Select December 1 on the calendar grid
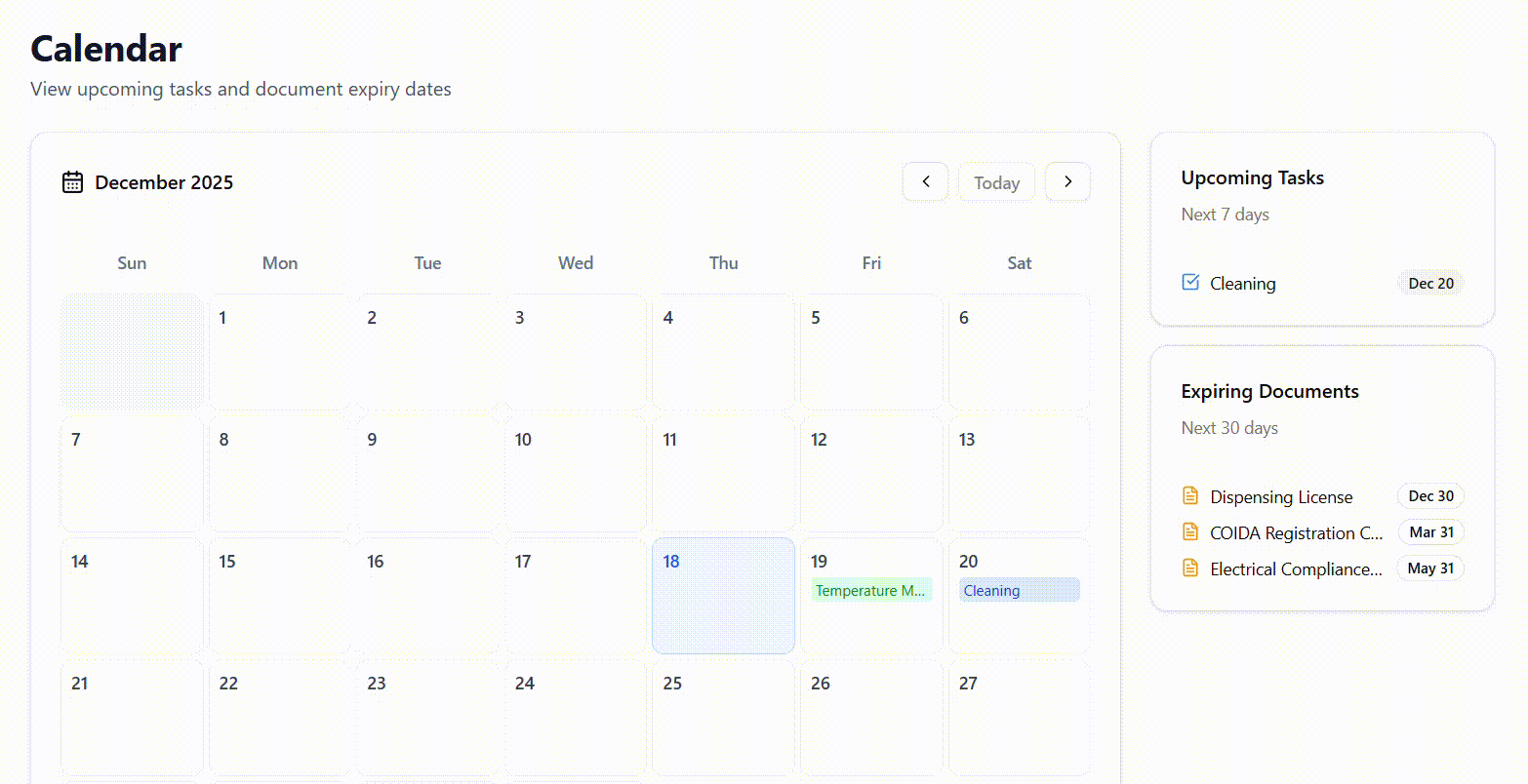Viewport: 1528px width, 784px height. 280,351
